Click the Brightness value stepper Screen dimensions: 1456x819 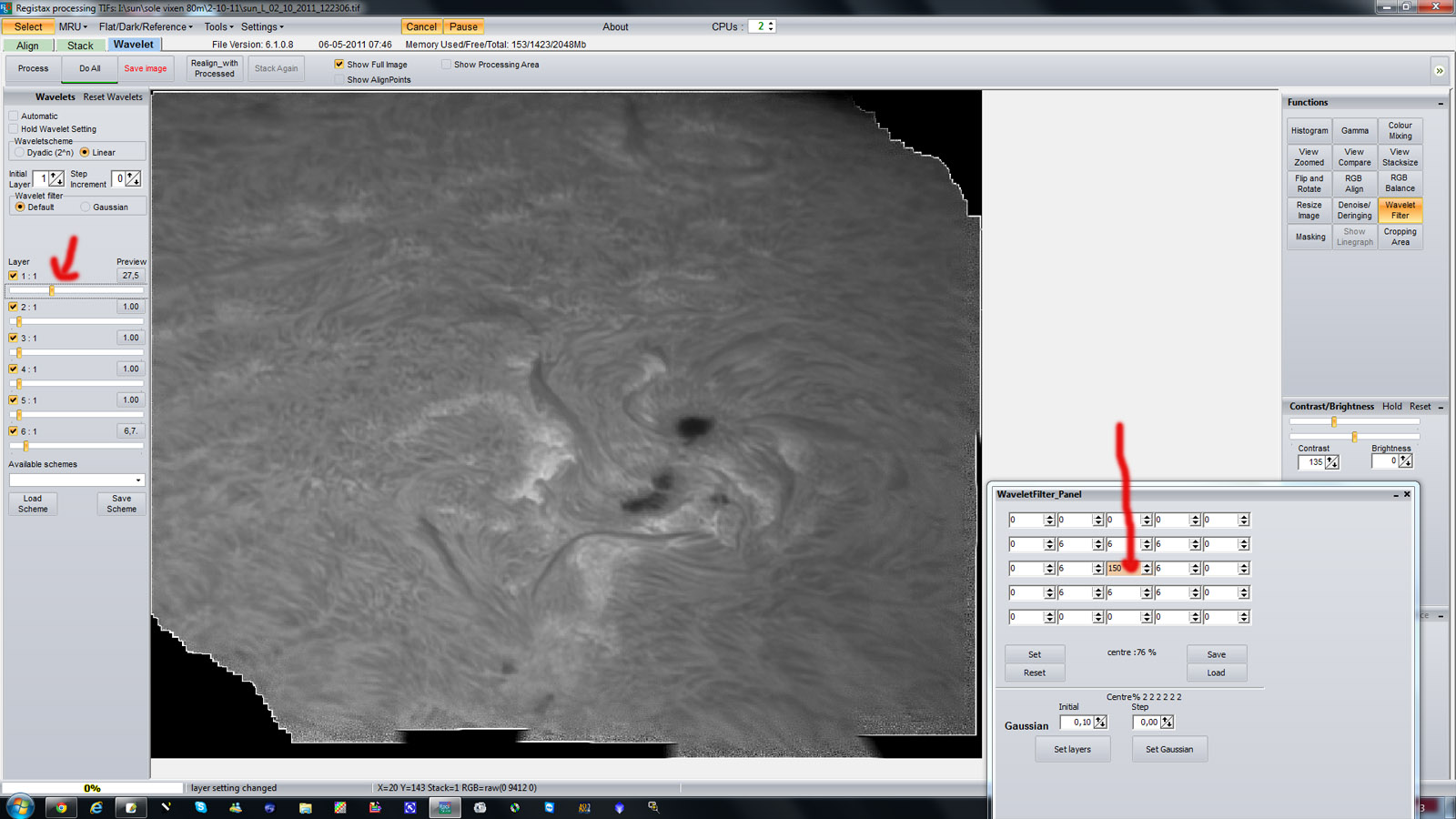tap(1406, 461)
